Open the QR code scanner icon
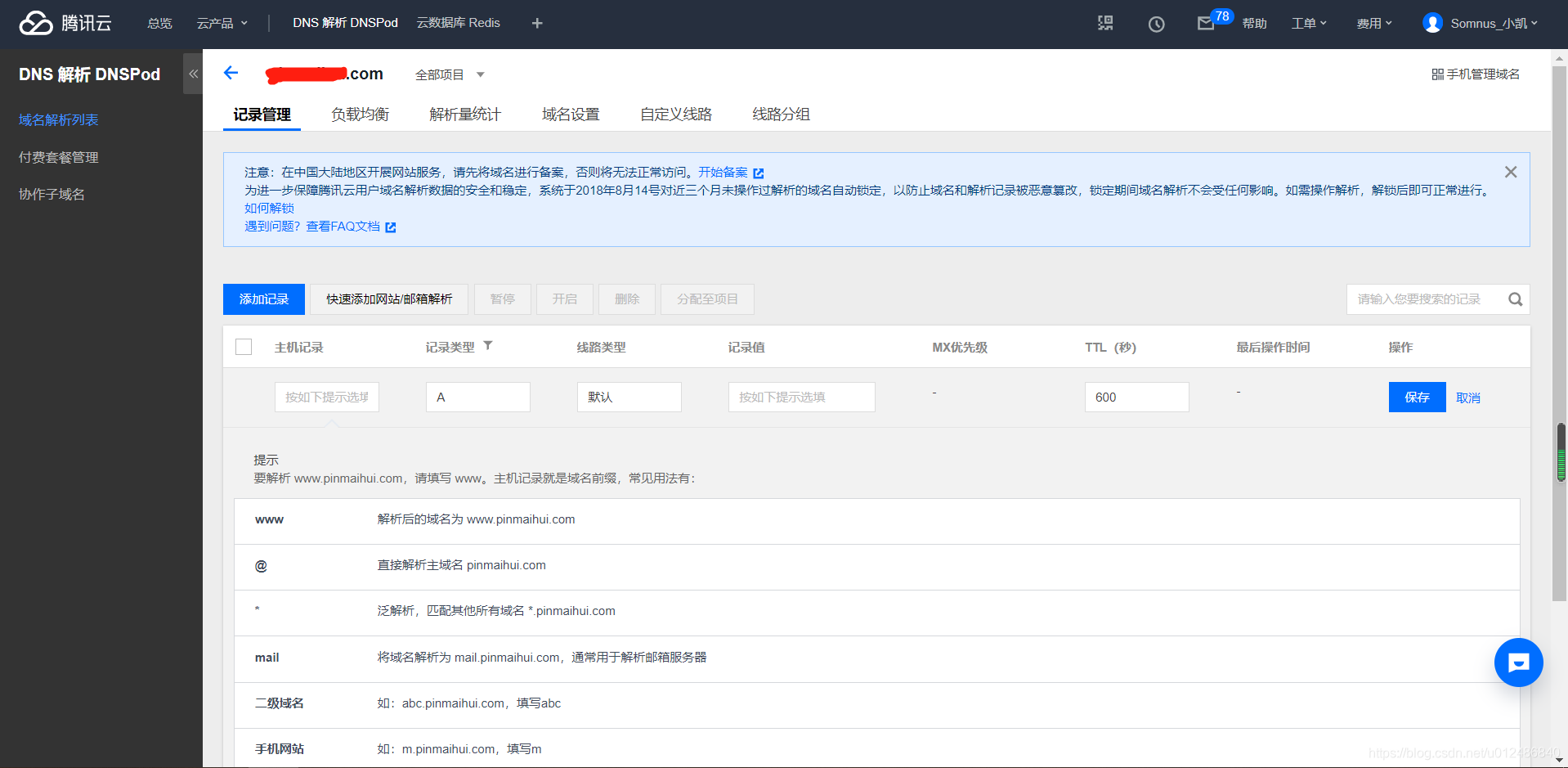Screen dimensions: 1568x768 tap(1105, 23)
